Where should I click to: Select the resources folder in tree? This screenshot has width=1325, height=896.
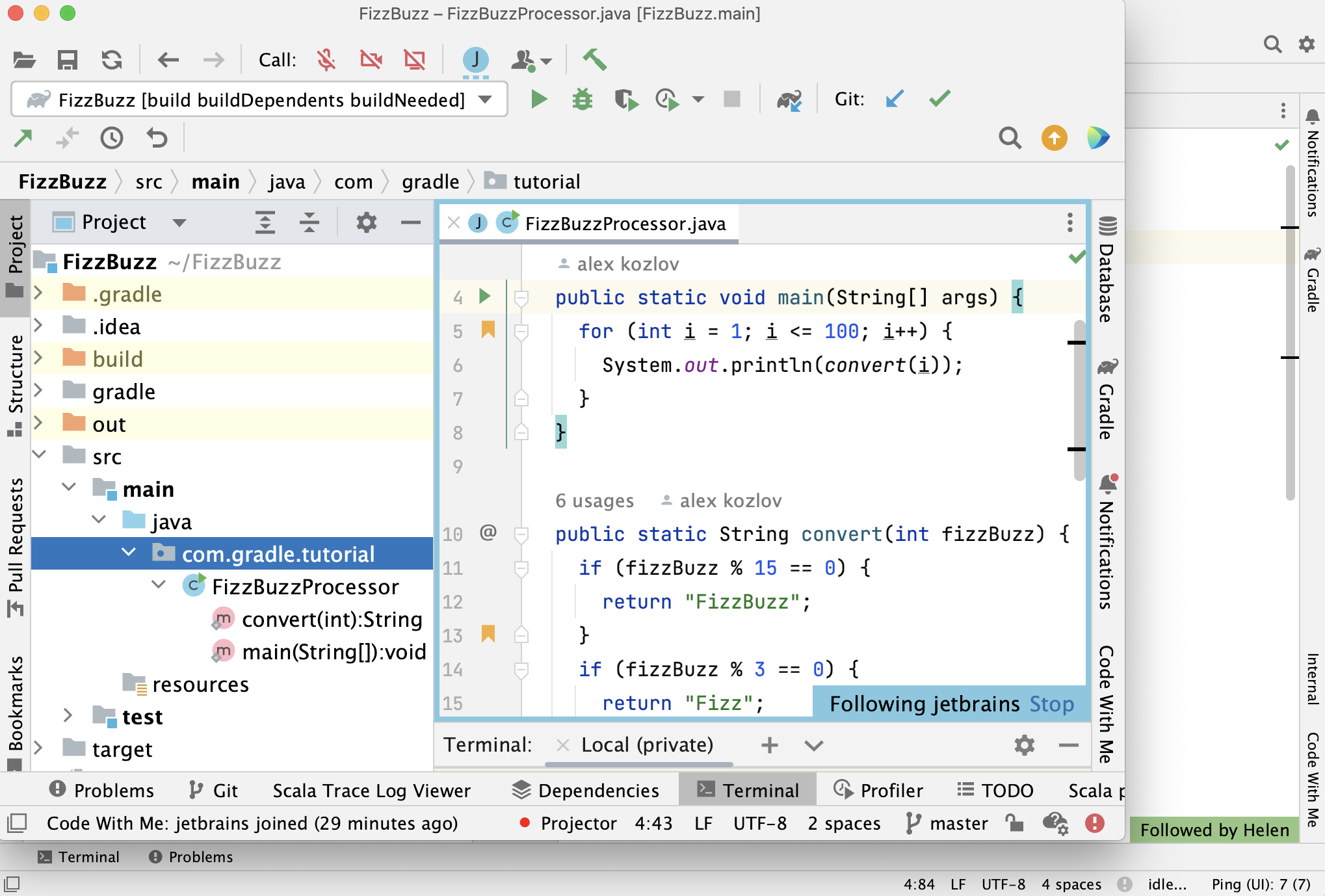pyautogui.click(x=200, y=685)
